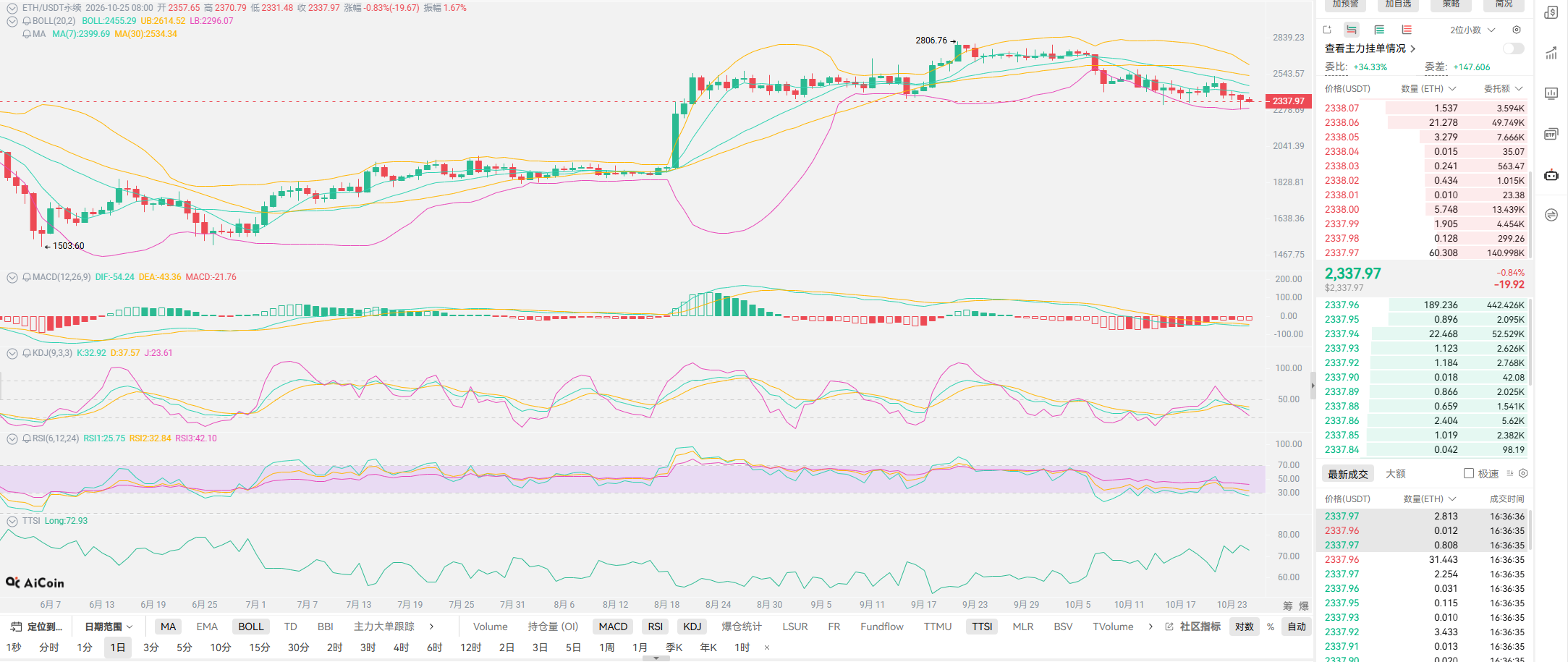Open the rising bar chart sidebar icon
Image resolution: width=1568 pixels, height=662 pixels.
(1551, 53)
